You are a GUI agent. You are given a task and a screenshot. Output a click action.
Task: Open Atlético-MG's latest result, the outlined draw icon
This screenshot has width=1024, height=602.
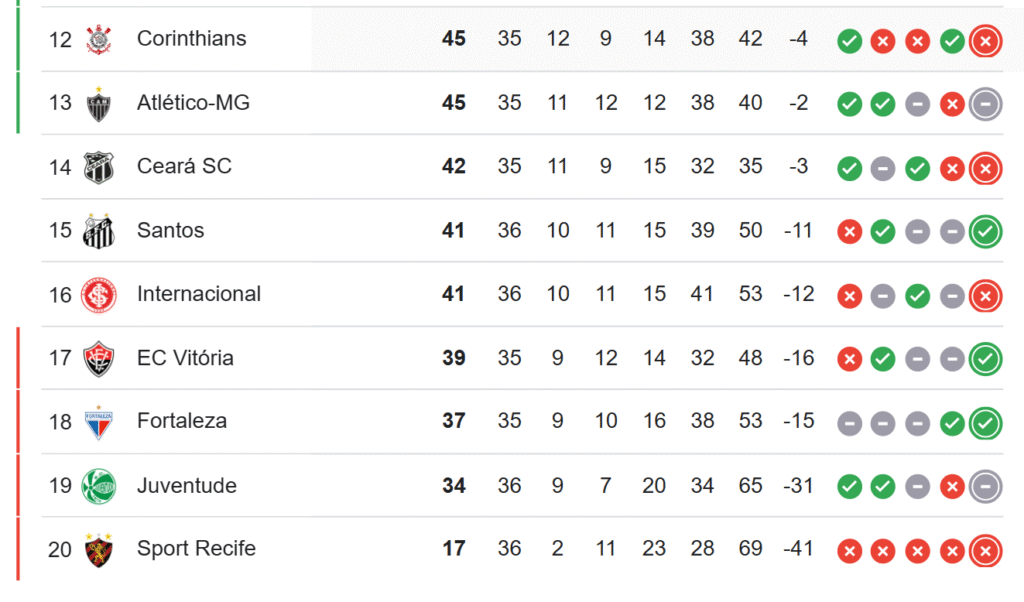pyautogui.click(x=985, y=104)
